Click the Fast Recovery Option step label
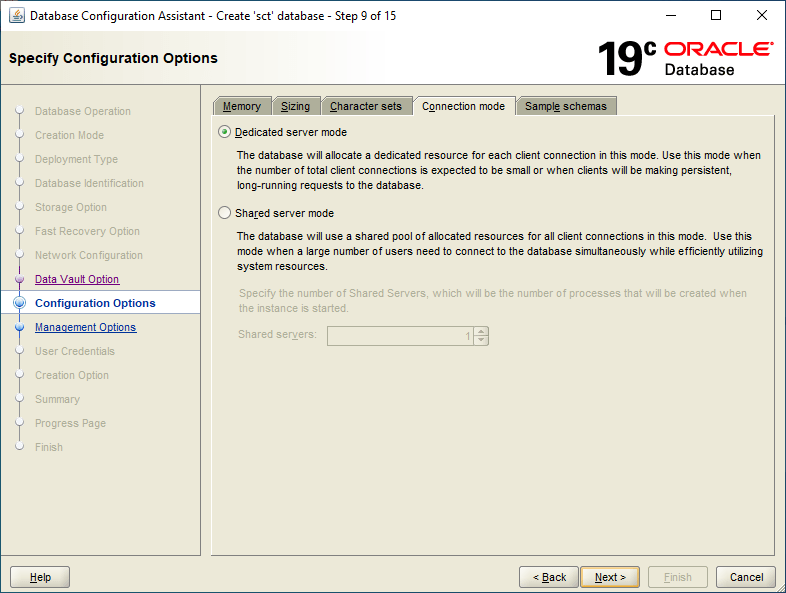This screenshot has width=786, height=593. click(x=87, y=232)
